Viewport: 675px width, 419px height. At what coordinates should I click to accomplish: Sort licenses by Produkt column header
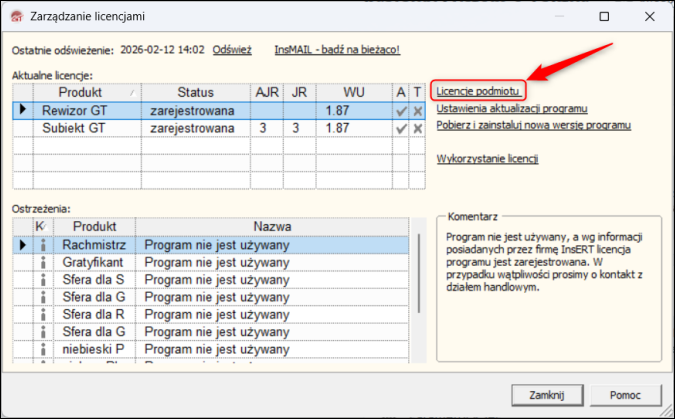87,93
